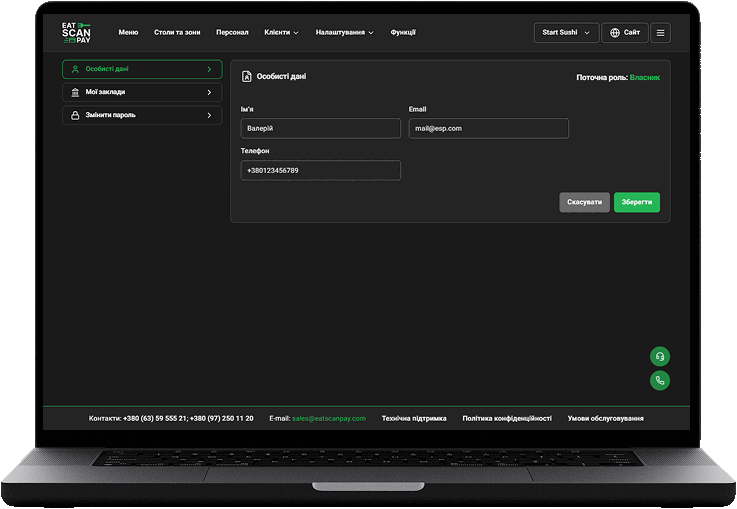Click the Ім'я input field
This screenshot has height=509, width=737.
(321, 129)
